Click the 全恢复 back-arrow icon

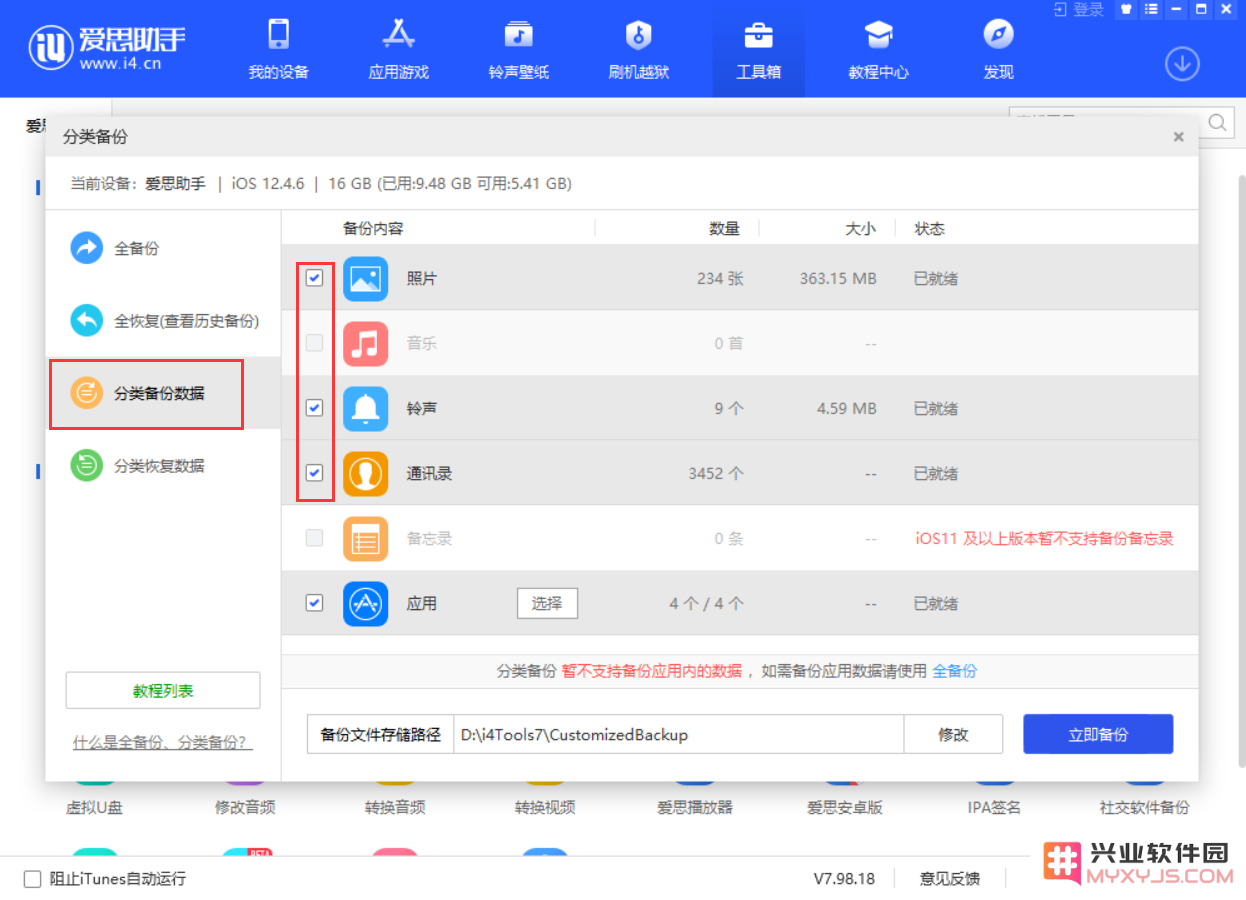click(87, 321)
